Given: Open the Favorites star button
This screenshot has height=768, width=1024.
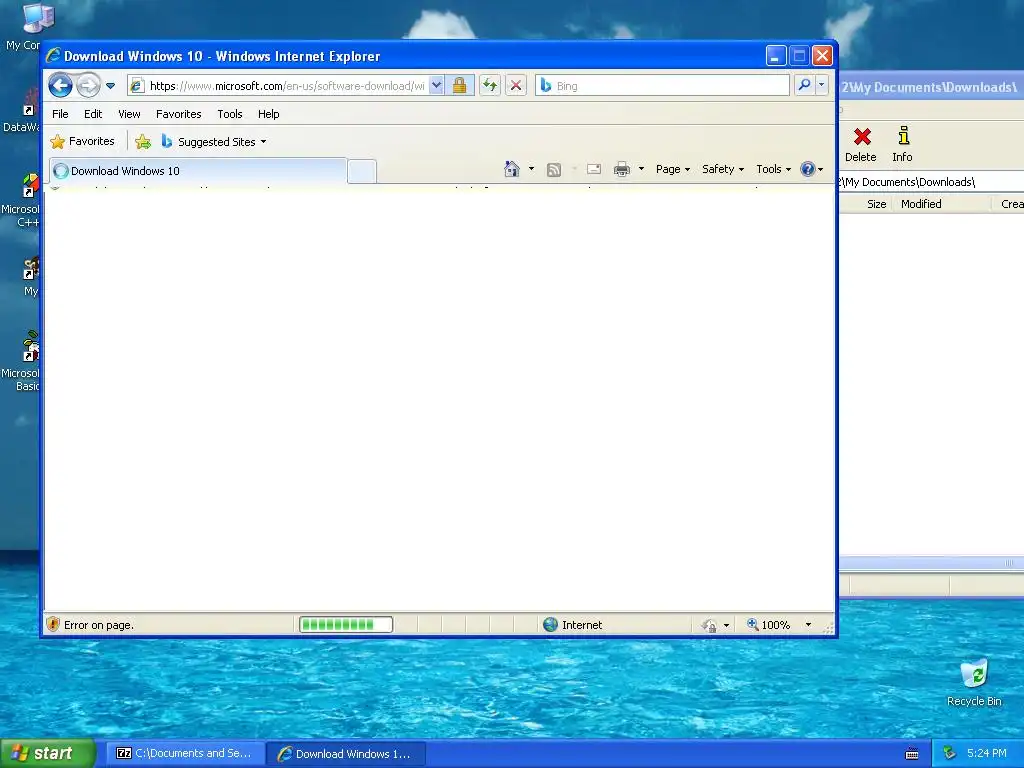Looking at the screenshot, I should tap(82, 141).
